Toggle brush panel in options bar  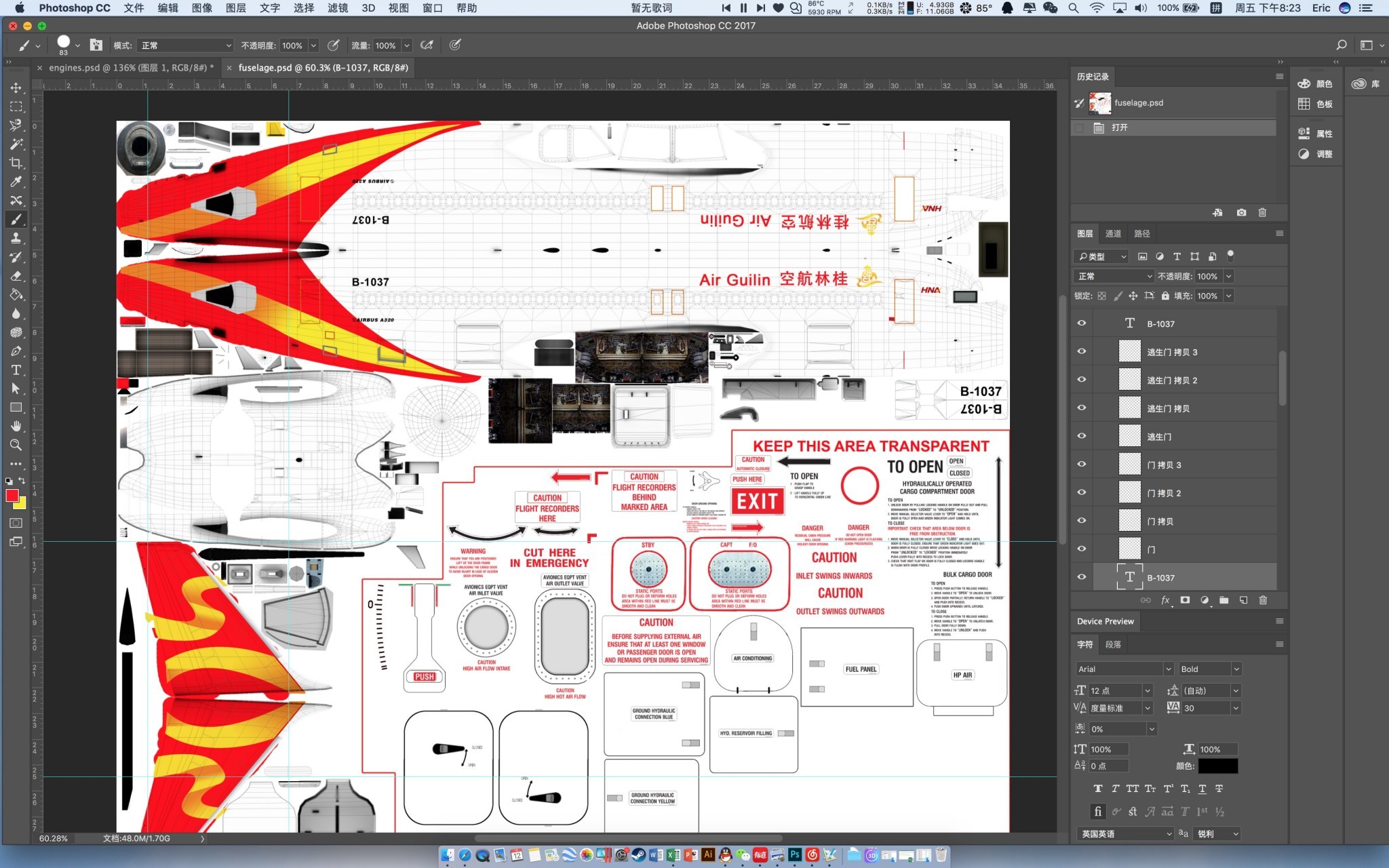tap(96, 45)
